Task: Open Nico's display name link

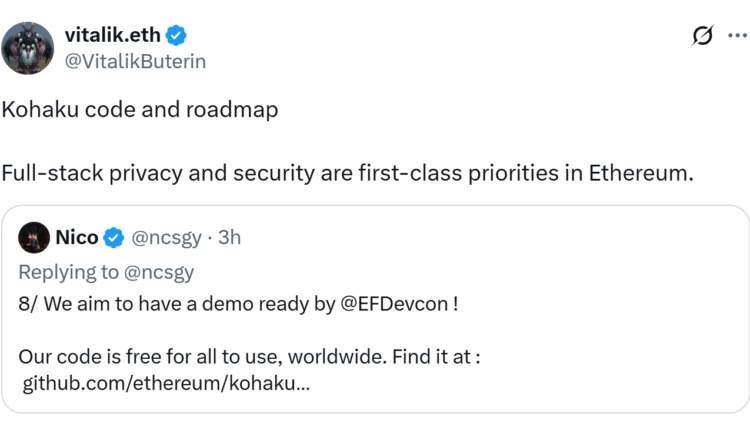Action: [77, 238]
